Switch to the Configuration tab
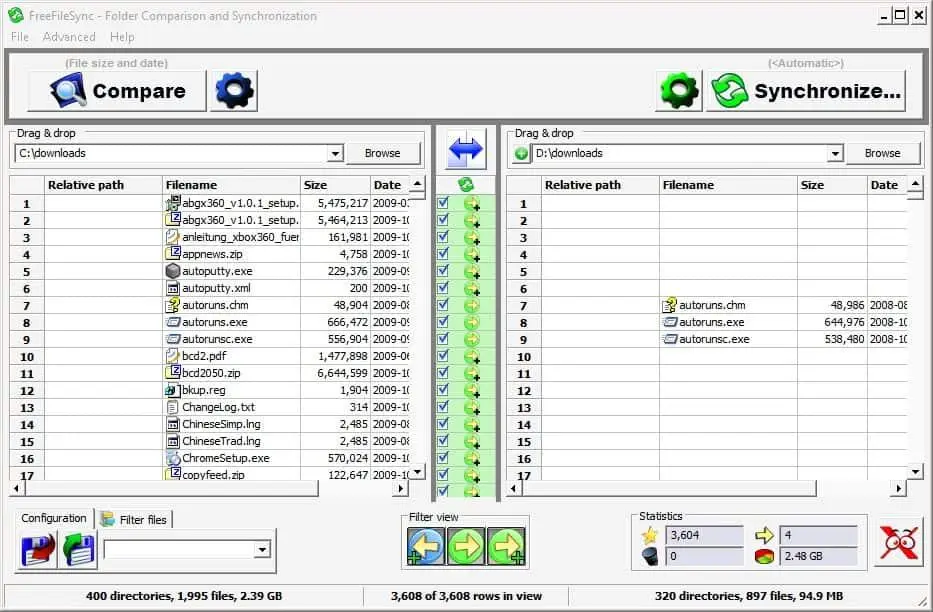This screenshot has width=933, height=612. pyautogui.click(x=54, y=518)
